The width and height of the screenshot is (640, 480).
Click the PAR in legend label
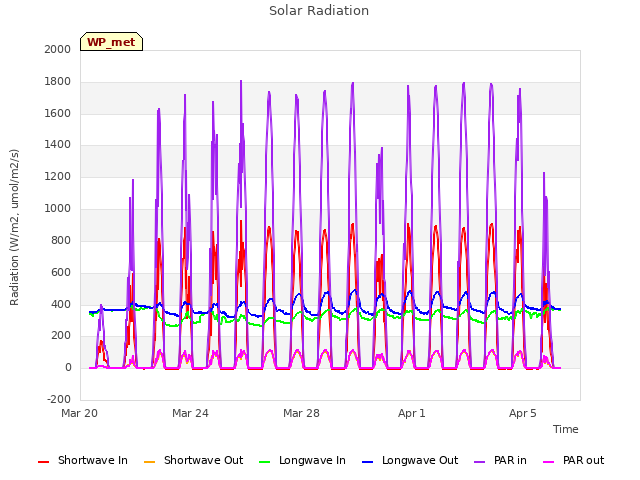pyautogui.click(x=510, y=460)
